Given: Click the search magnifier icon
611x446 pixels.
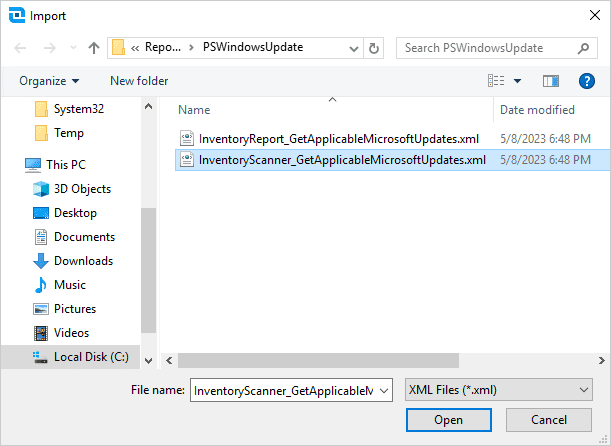Looking at the screenshot, I should pyautogui.click(x=583, y=48).
